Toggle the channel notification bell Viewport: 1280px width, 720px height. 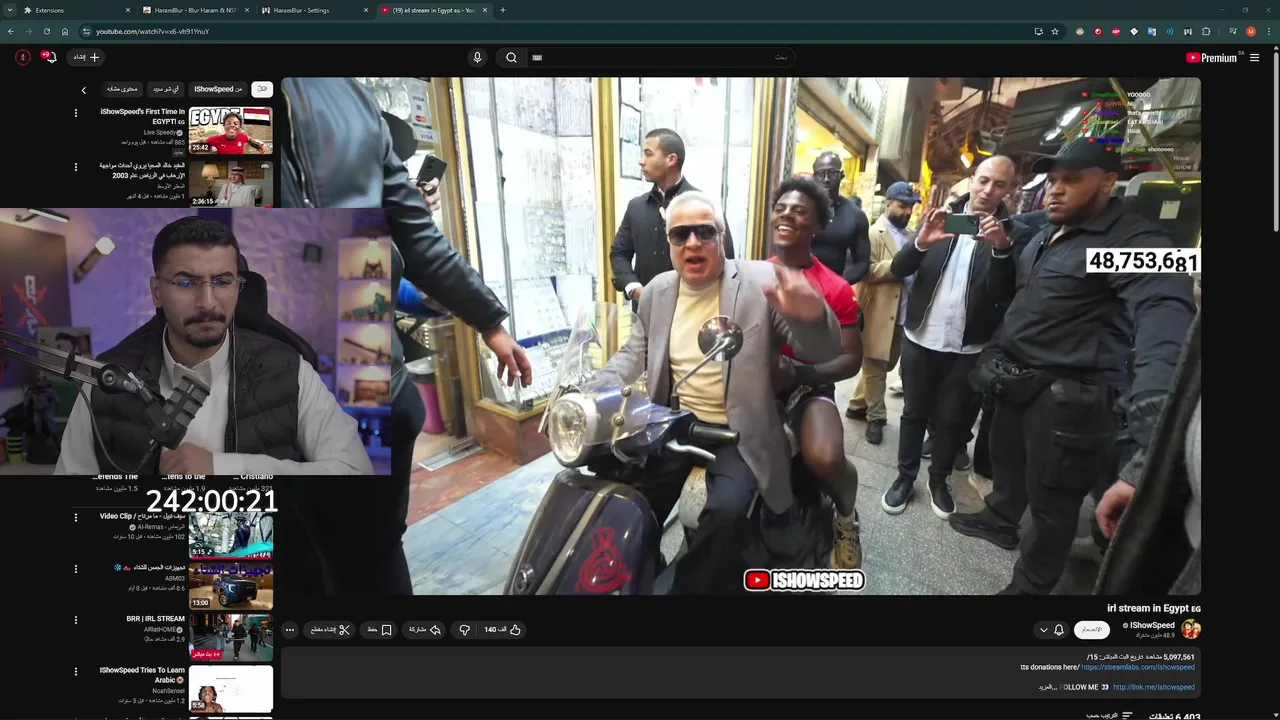tap(1059, 630)
